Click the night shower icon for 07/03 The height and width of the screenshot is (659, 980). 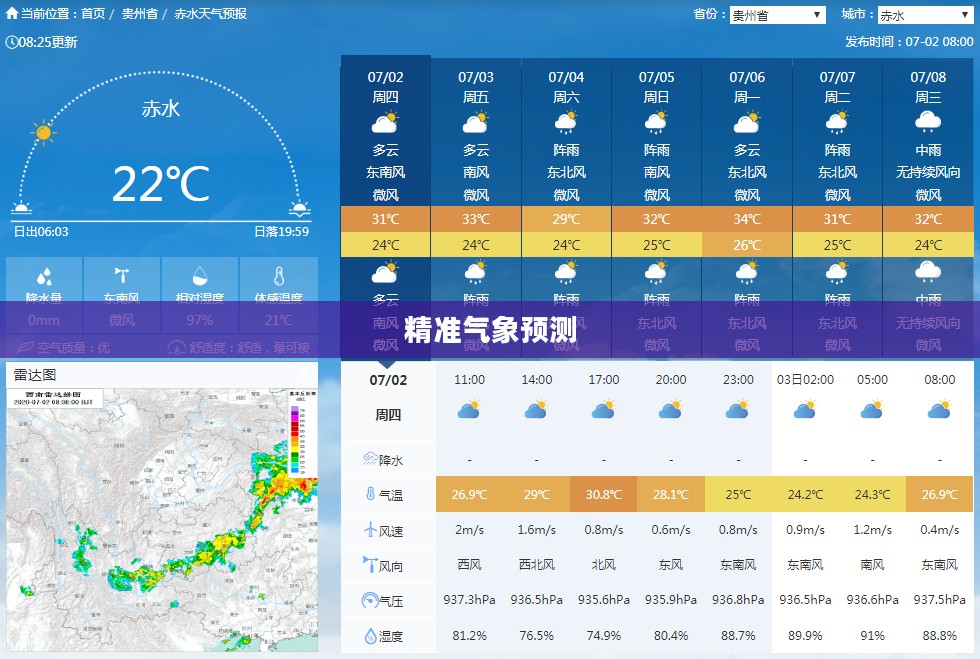coord(476,273)
